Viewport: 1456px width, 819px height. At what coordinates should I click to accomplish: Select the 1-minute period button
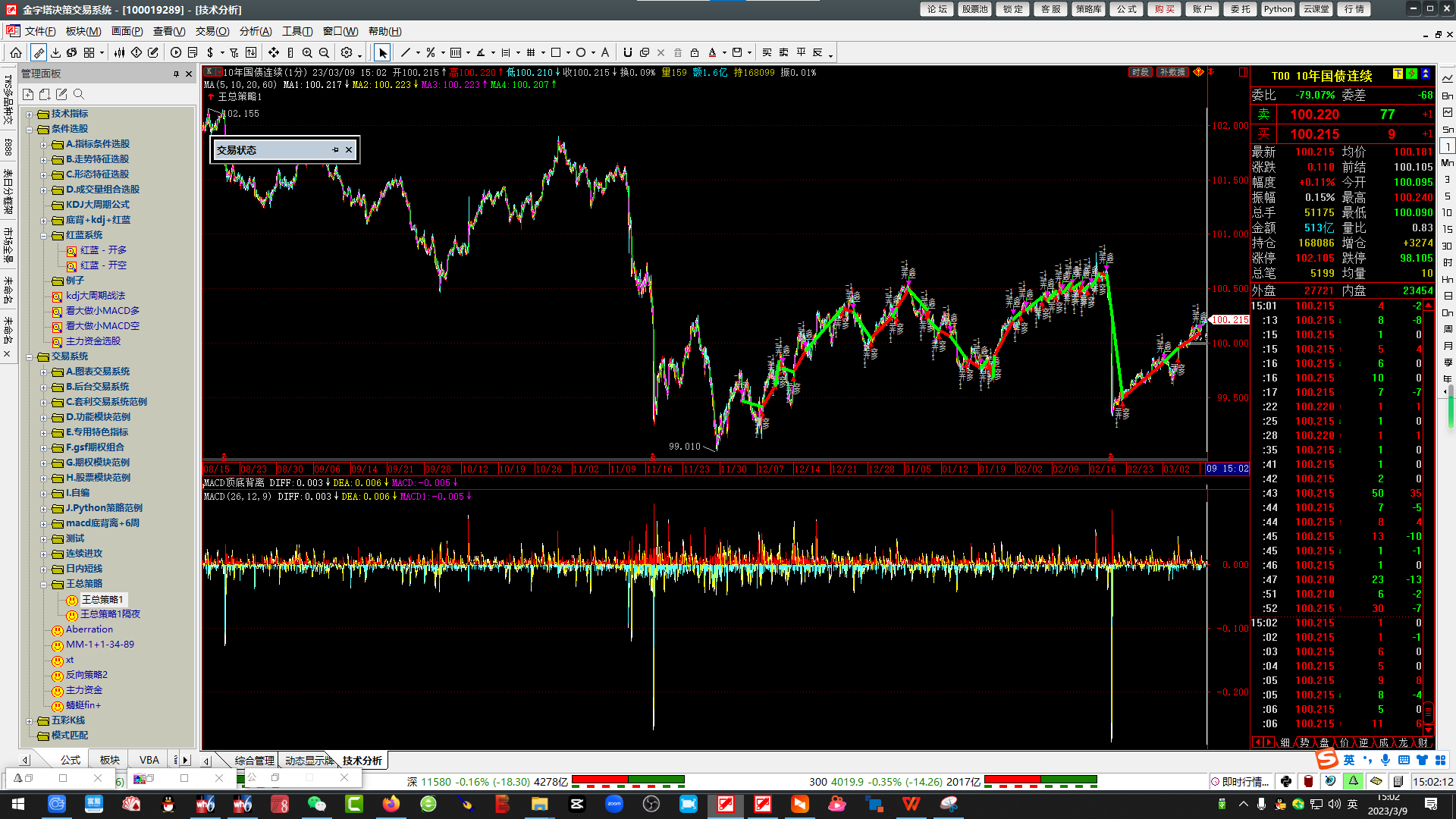point(1447,146)
